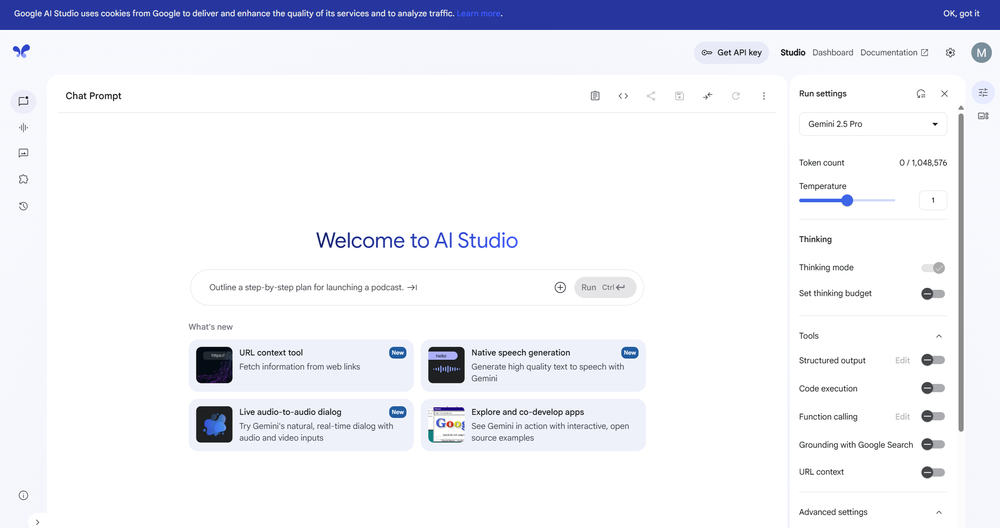This screenshot has height=528, width=1000.
Task: Open the prompt gallery icon on far right
Action: click(983, 116)
